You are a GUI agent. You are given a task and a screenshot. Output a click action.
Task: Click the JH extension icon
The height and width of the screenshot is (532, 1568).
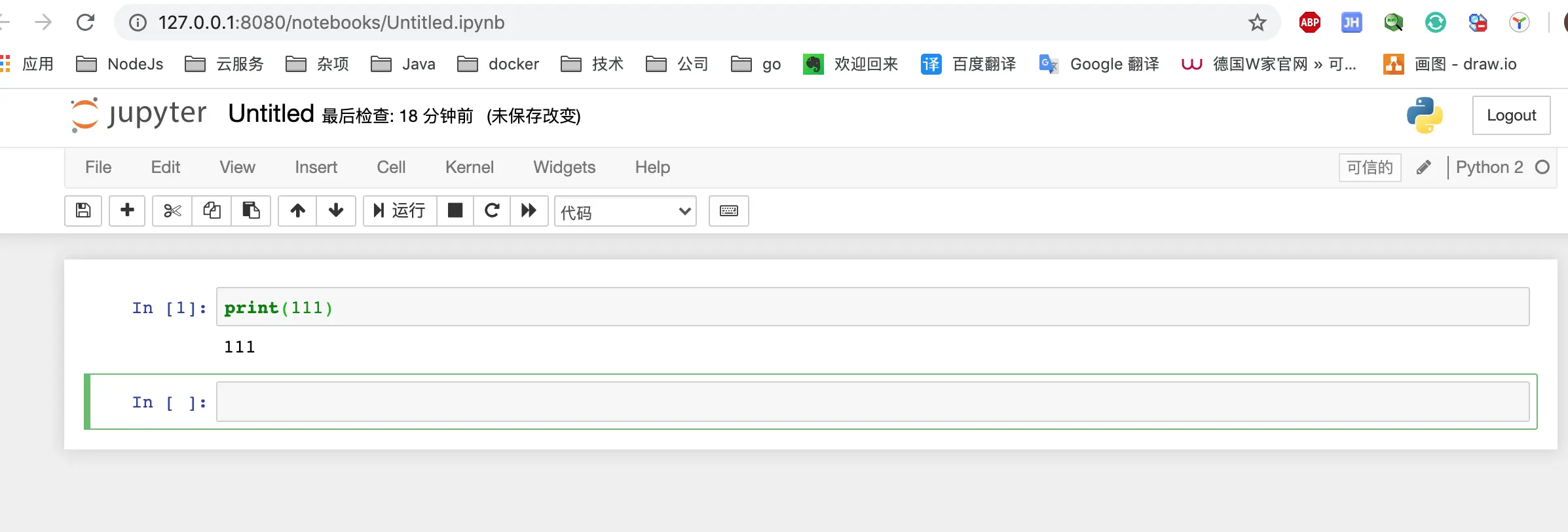click(x=1351, y=23)
